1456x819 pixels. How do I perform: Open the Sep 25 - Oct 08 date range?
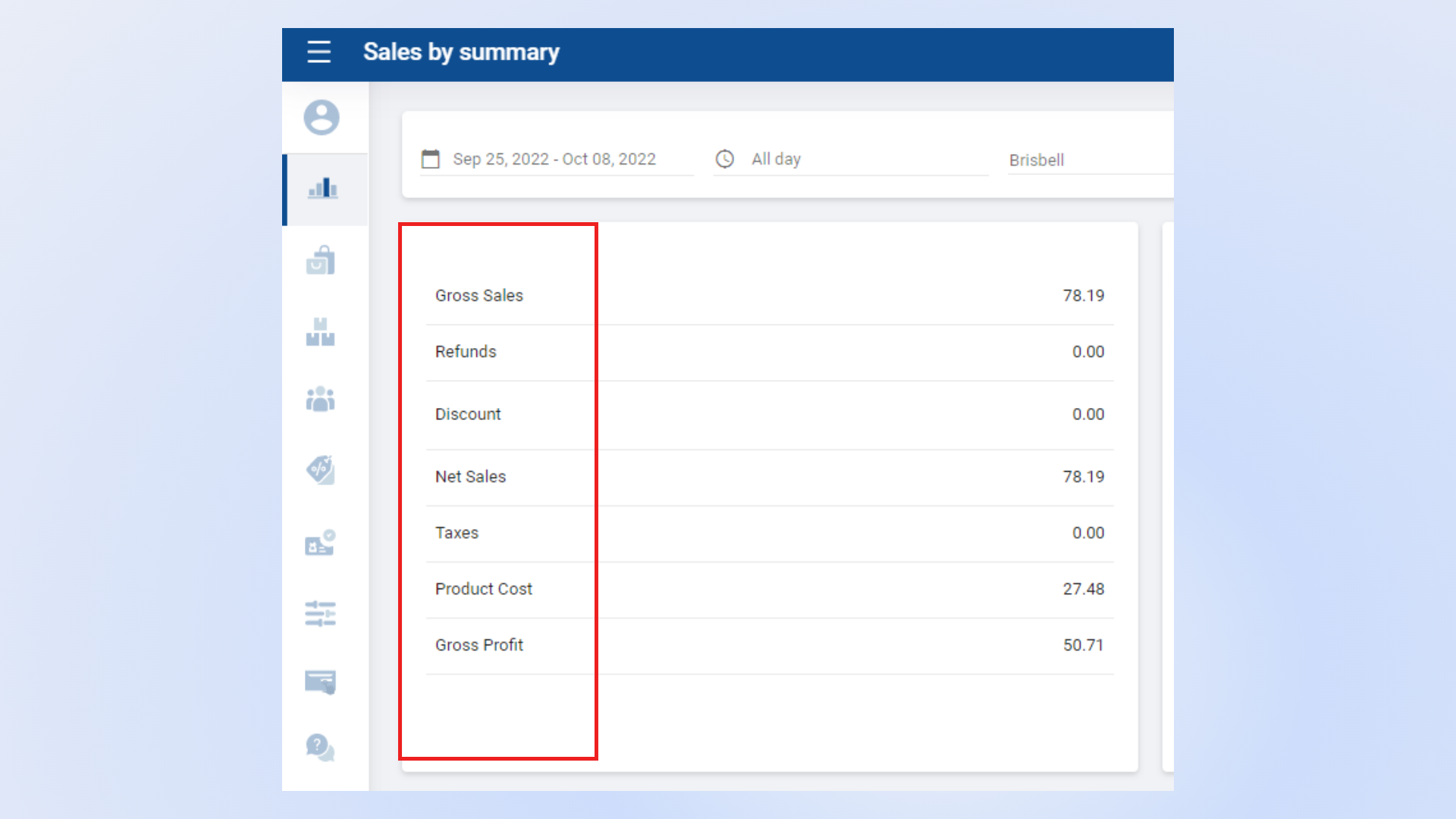pos(554,159)
